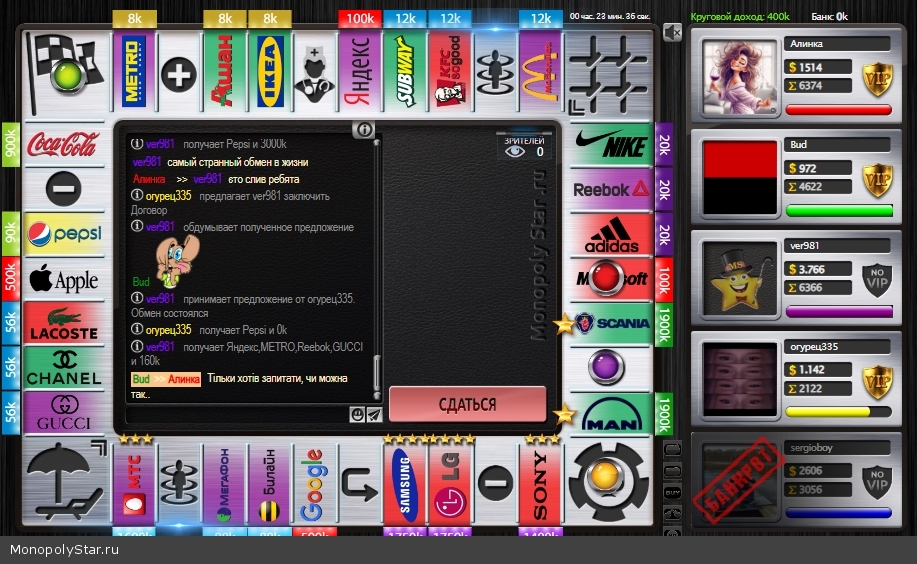This screenshot has height=564, width=917.
Task: Open the chat info icon
Action: 363,129
